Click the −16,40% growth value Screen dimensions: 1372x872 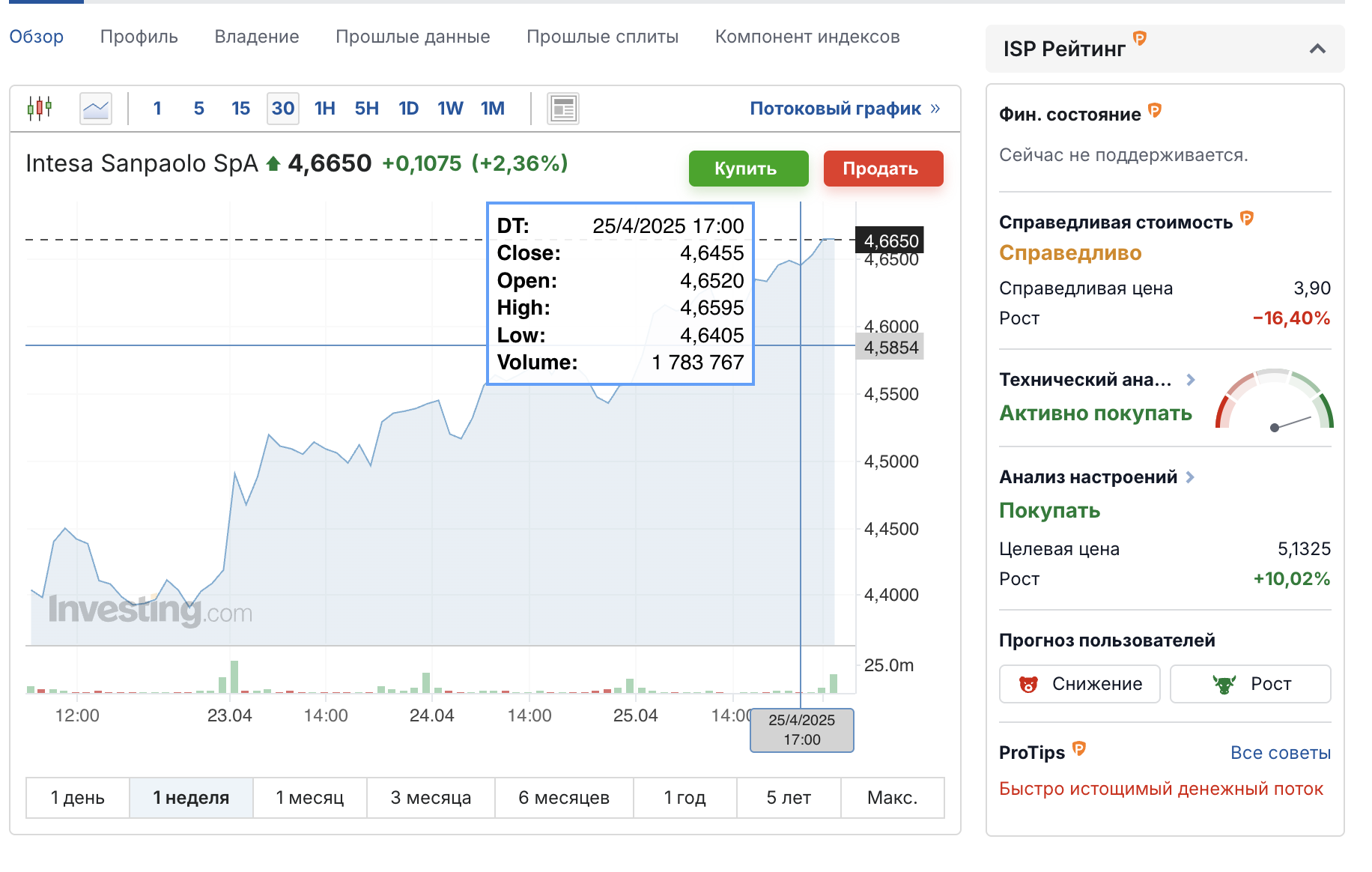(1291, 318)
